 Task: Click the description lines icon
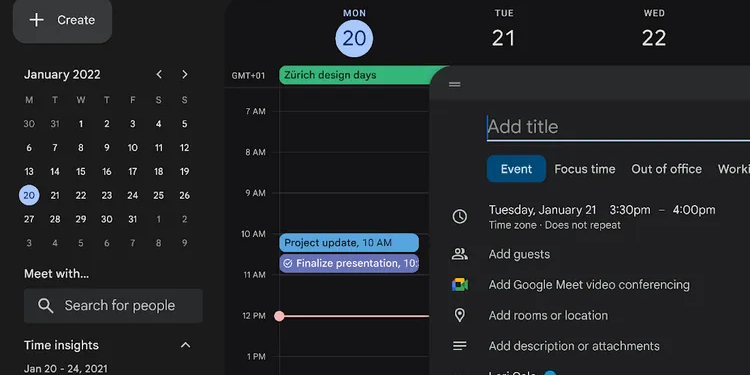460,346
